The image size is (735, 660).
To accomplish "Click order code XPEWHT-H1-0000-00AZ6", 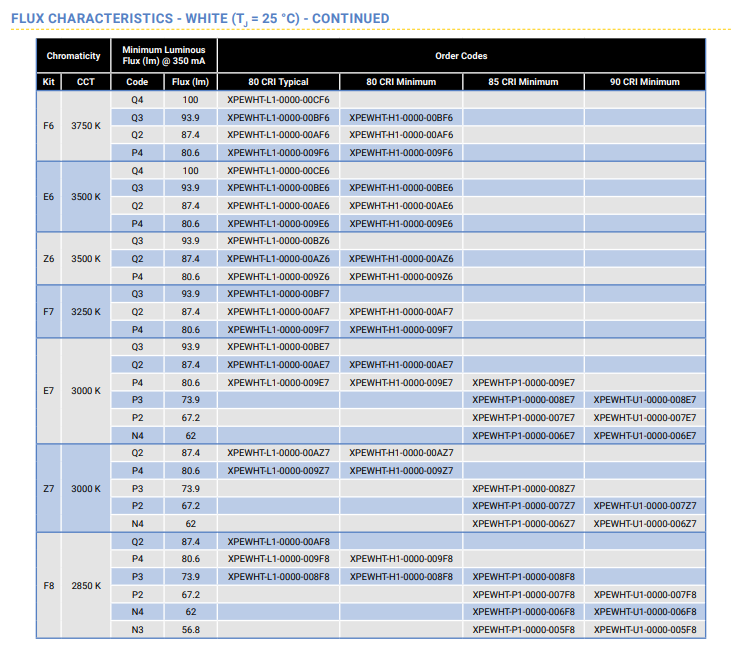I will pos(401,259).
